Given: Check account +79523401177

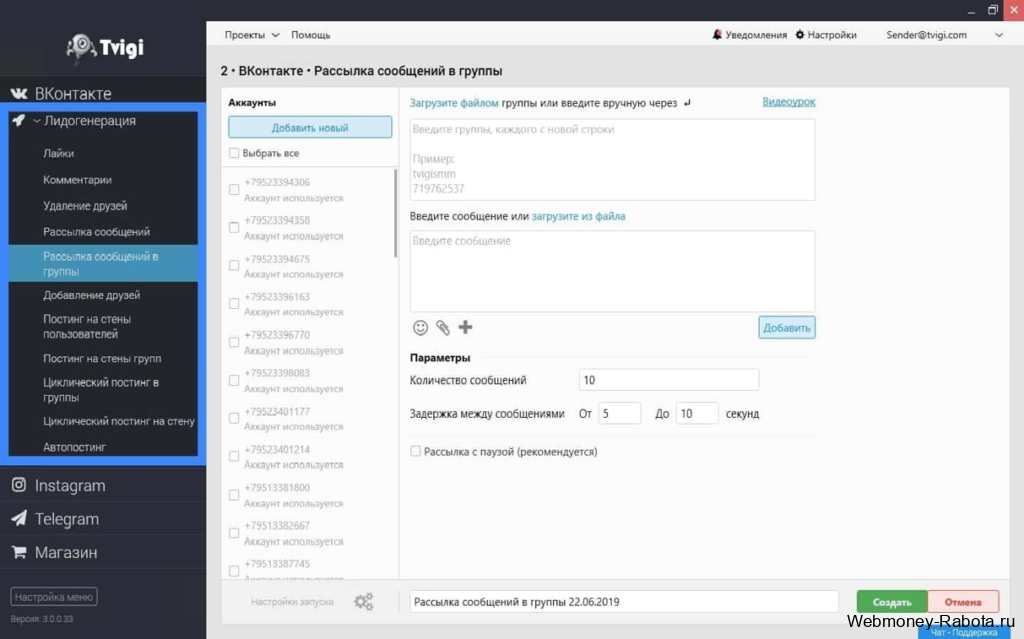Looking at the screenshot, I should point(234,418).
